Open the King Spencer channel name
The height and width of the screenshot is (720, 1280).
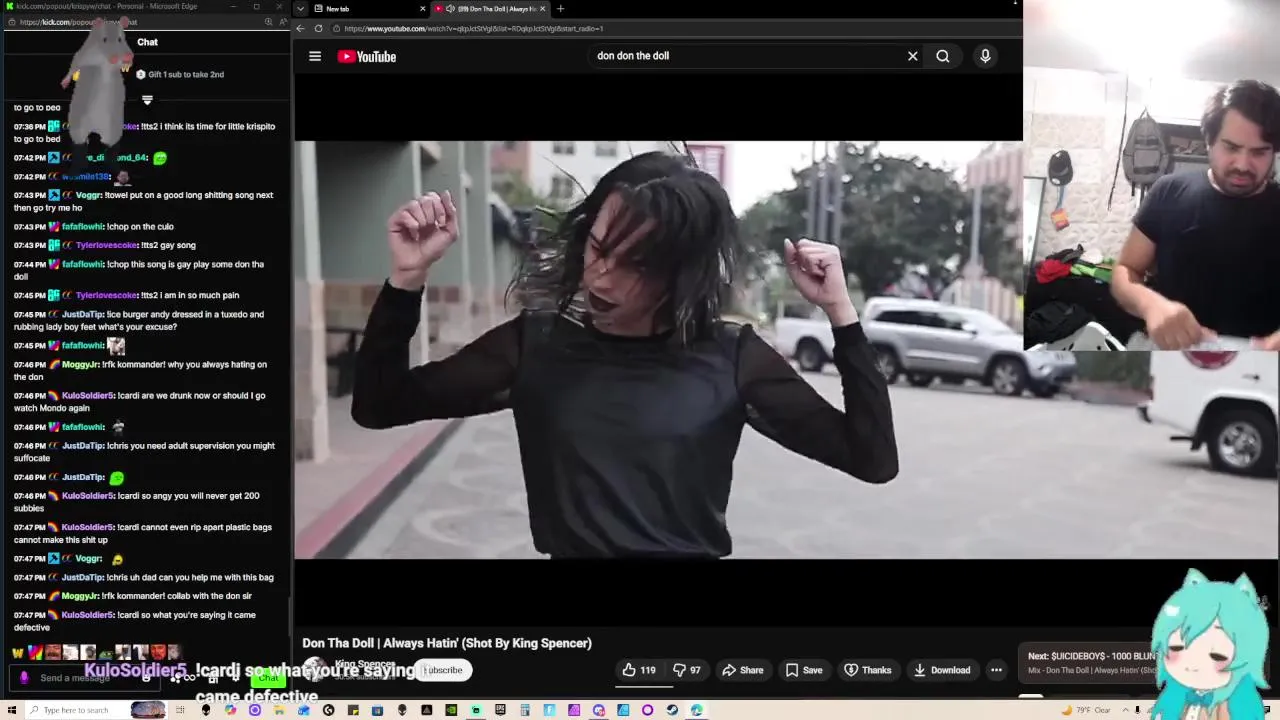364,664
